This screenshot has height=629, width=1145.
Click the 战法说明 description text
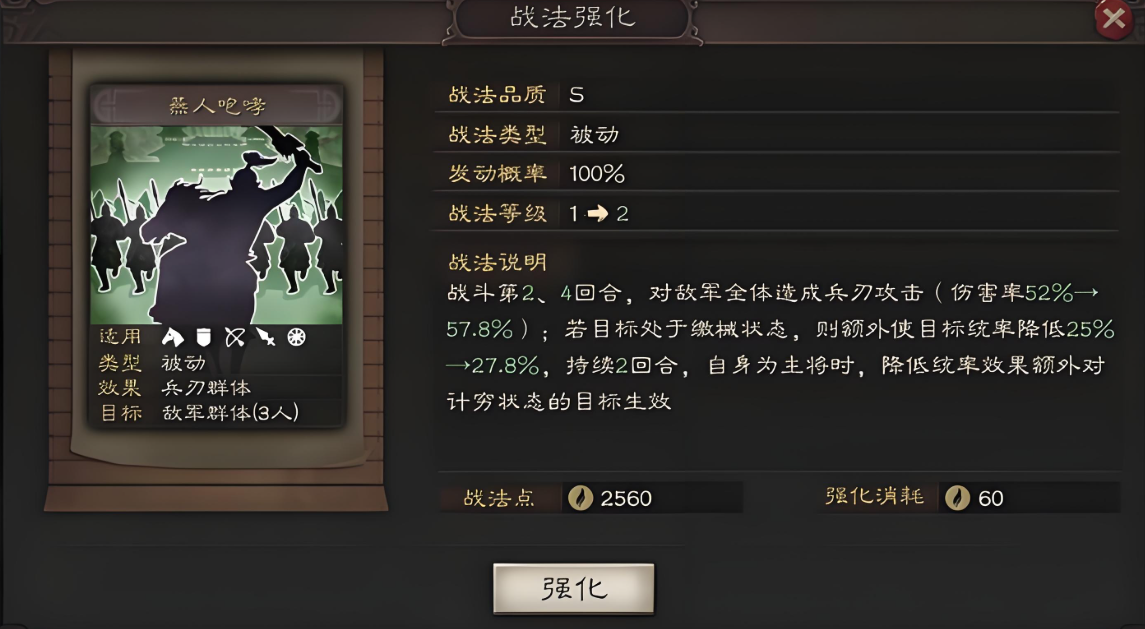(781, 347)
